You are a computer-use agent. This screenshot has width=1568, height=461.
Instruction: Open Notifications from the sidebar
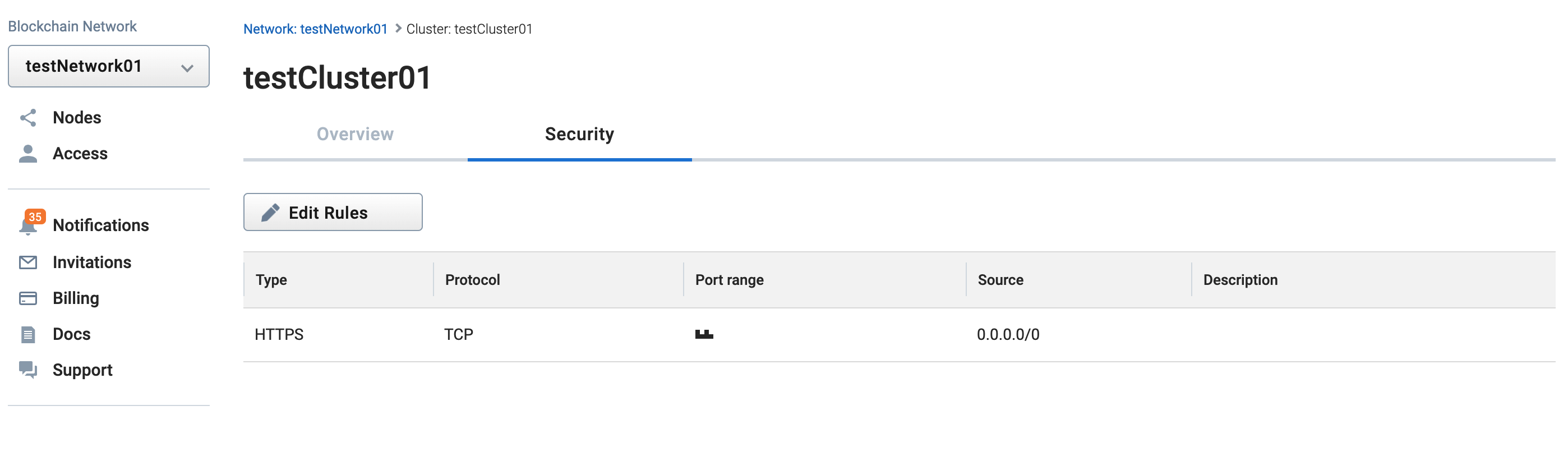pos(100,225)
